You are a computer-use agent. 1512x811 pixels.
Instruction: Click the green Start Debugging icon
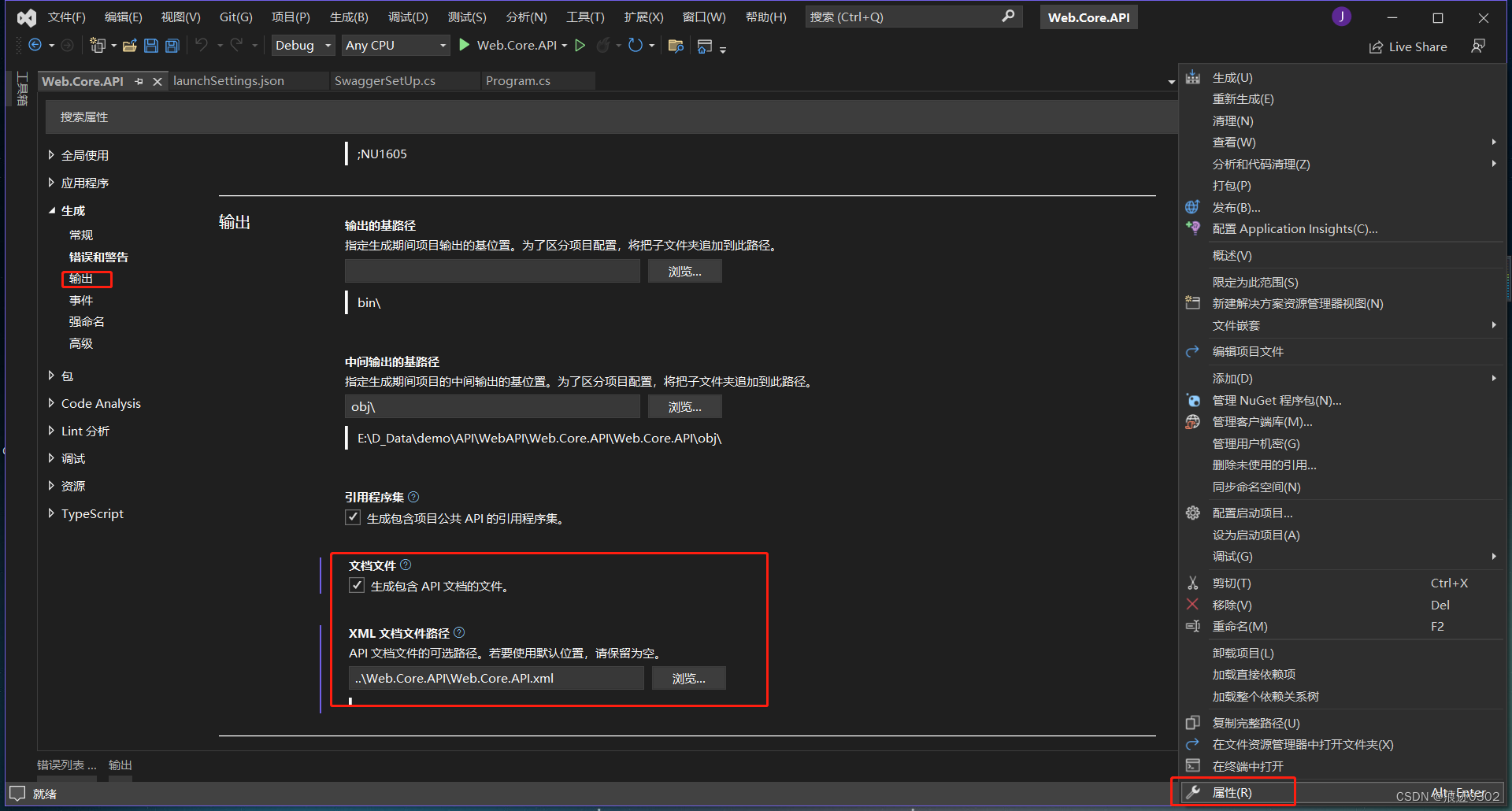[x=464, y=45]
